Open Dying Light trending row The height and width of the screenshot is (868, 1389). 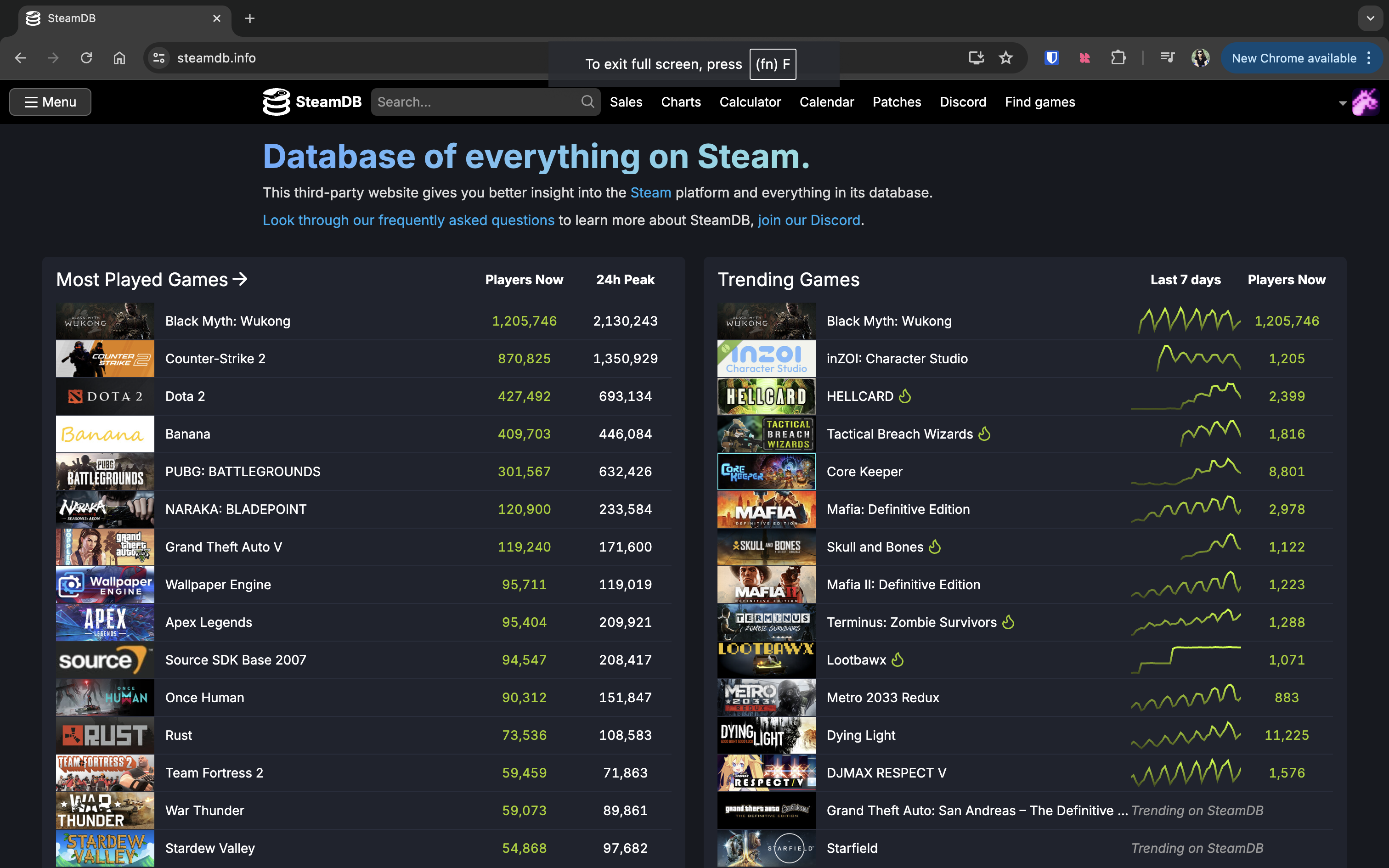click(x=1025, y=735)
